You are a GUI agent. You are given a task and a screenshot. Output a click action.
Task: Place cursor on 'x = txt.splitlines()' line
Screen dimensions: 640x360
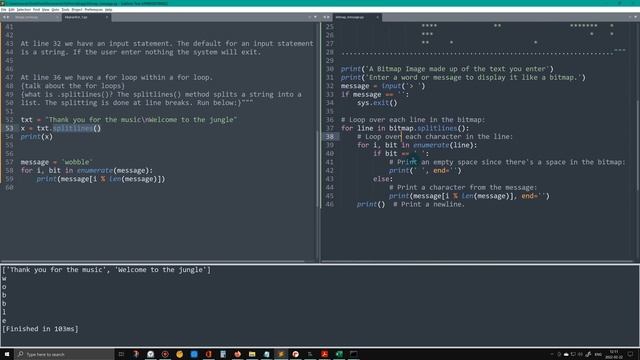[60, 128]
